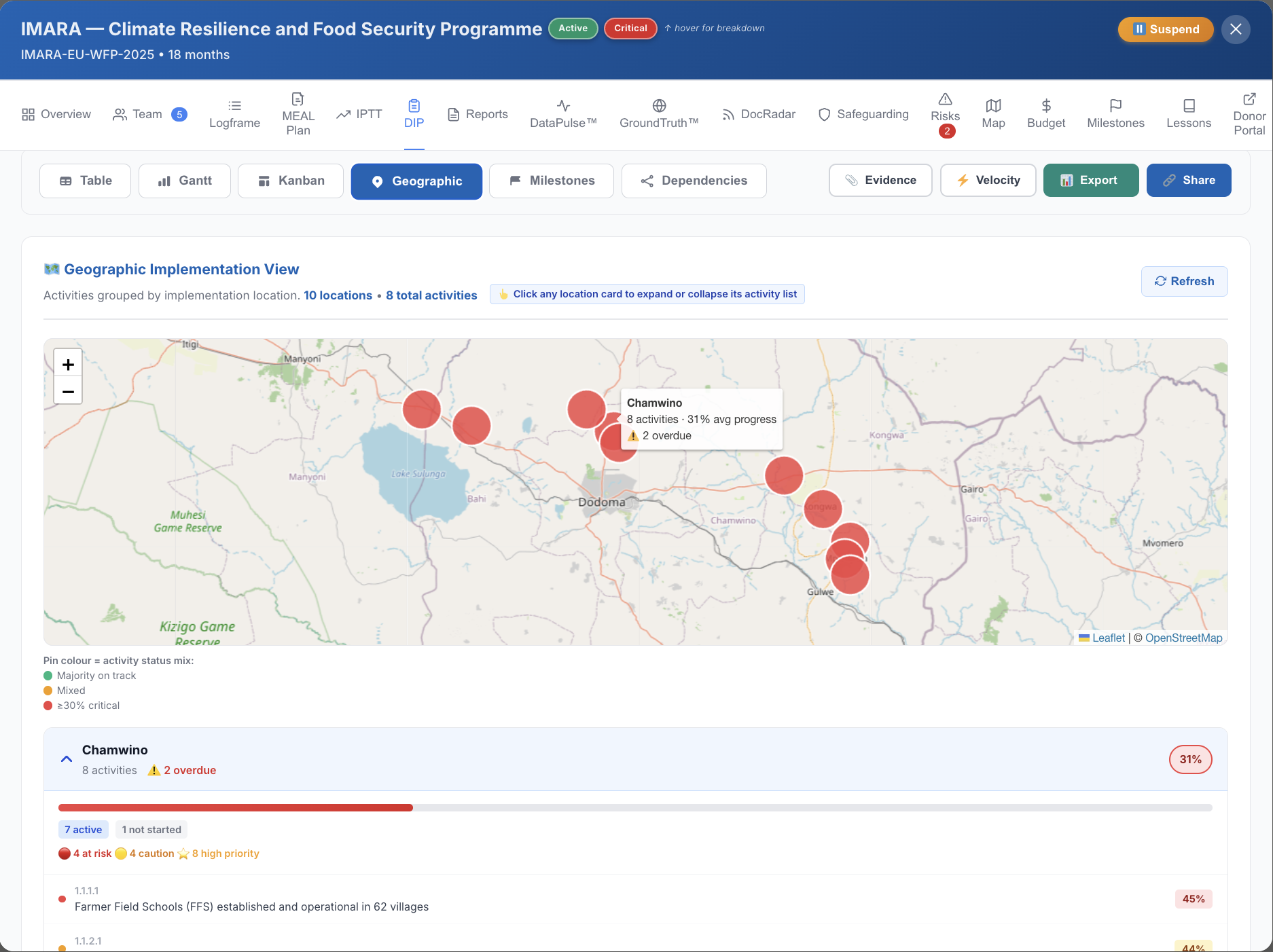Click the Lessons book icon
Image resolution: width=1273 pixels, height=952 pixels.
pos(1189,106)
